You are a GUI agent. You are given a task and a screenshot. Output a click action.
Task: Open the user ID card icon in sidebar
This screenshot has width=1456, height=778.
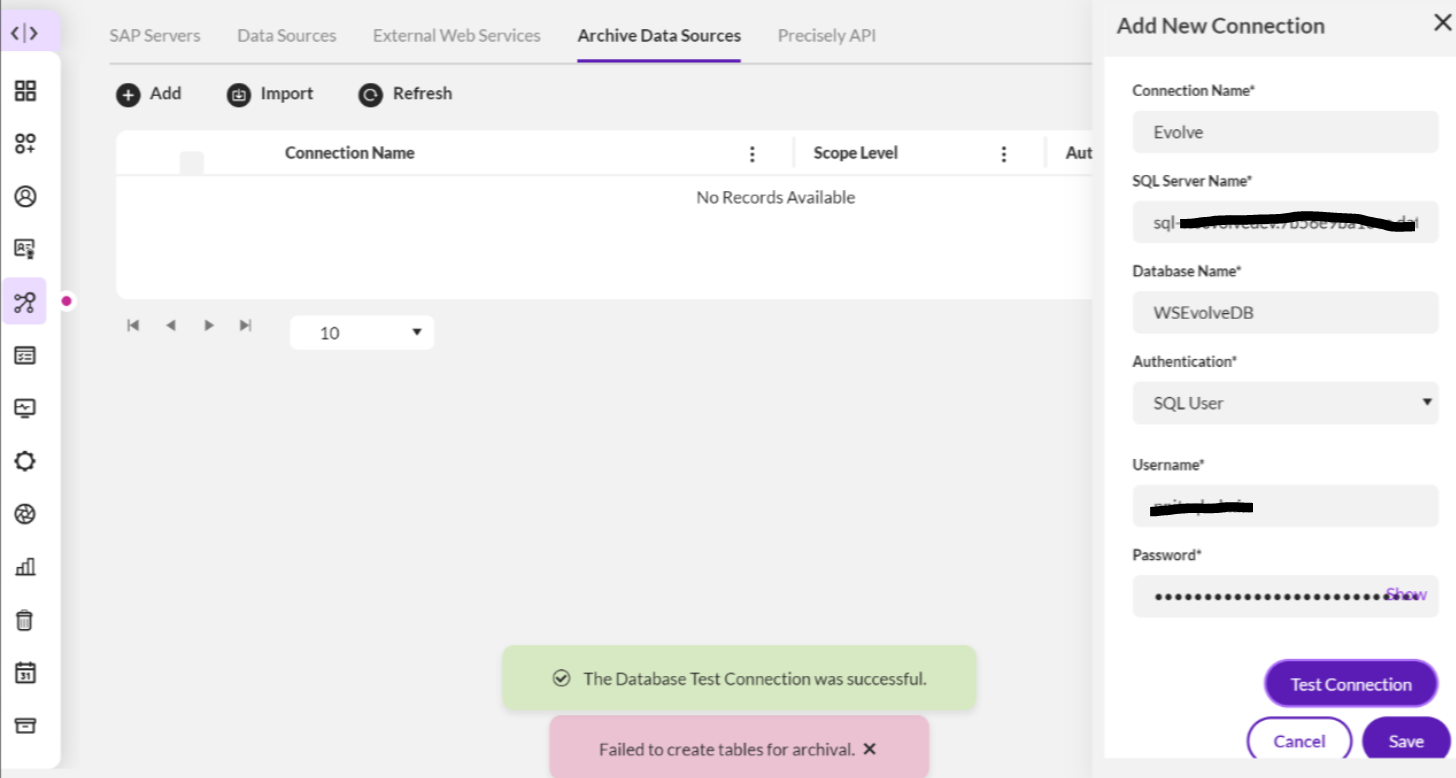(25, 249)
